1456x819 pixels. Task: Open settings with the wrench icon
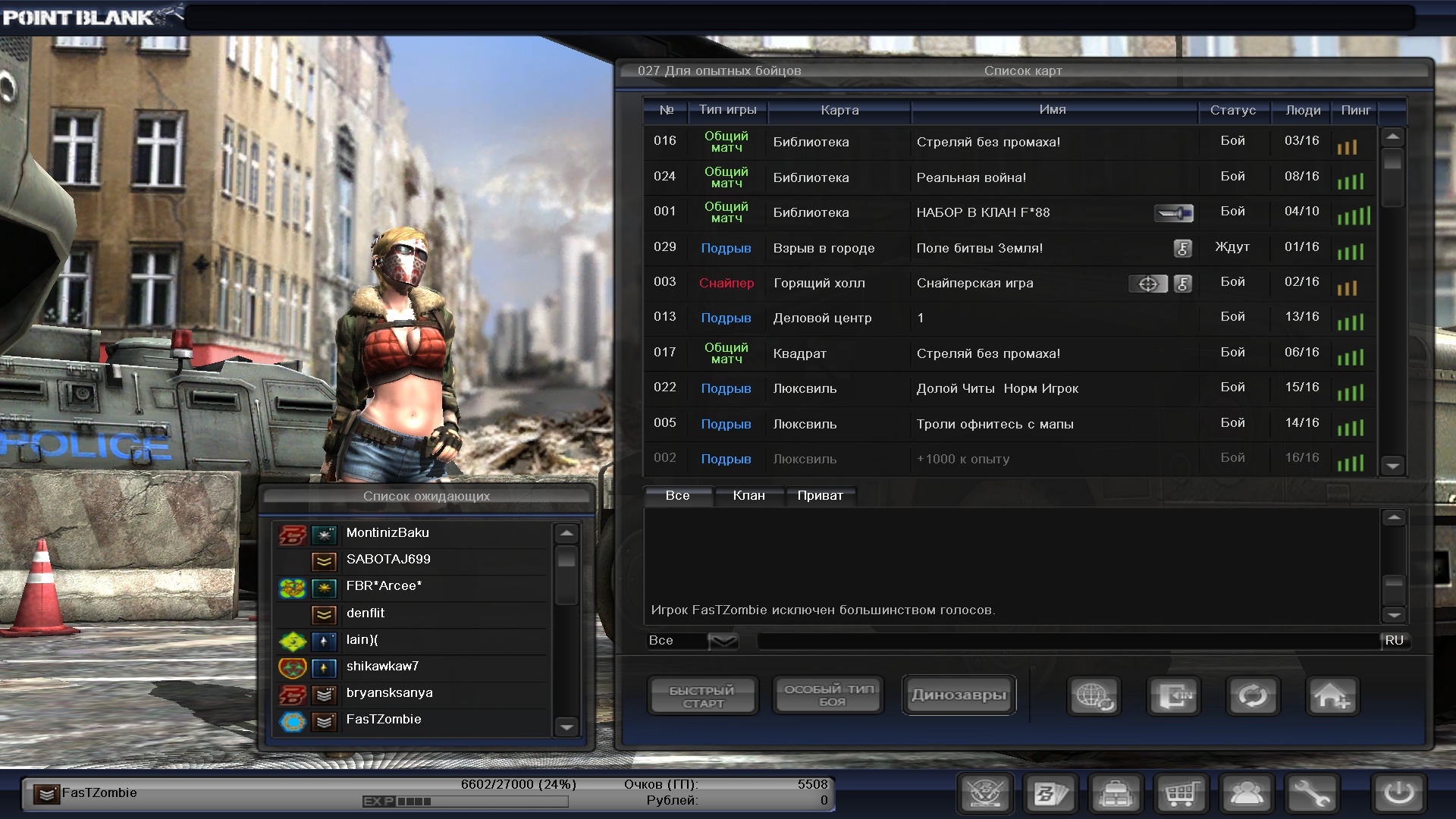coord(1311,794)
